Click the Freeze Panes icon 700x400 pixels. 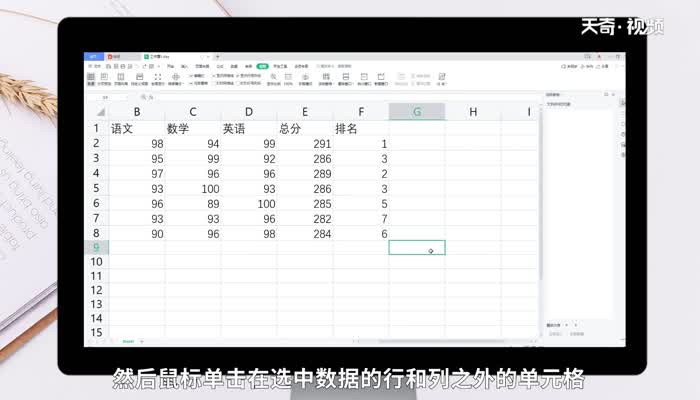[x=326, y=76]
